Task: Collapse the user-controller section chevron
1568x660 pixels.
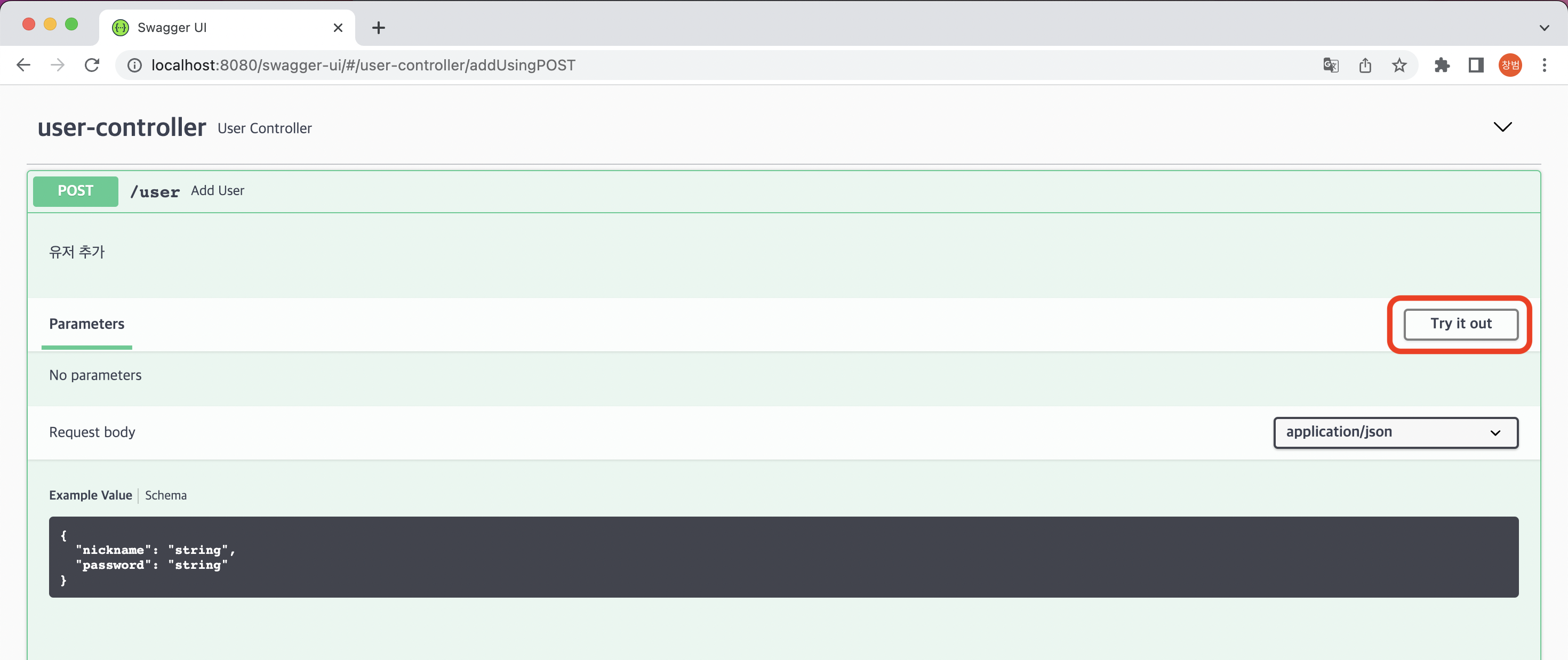Action: coord(1502,127)
